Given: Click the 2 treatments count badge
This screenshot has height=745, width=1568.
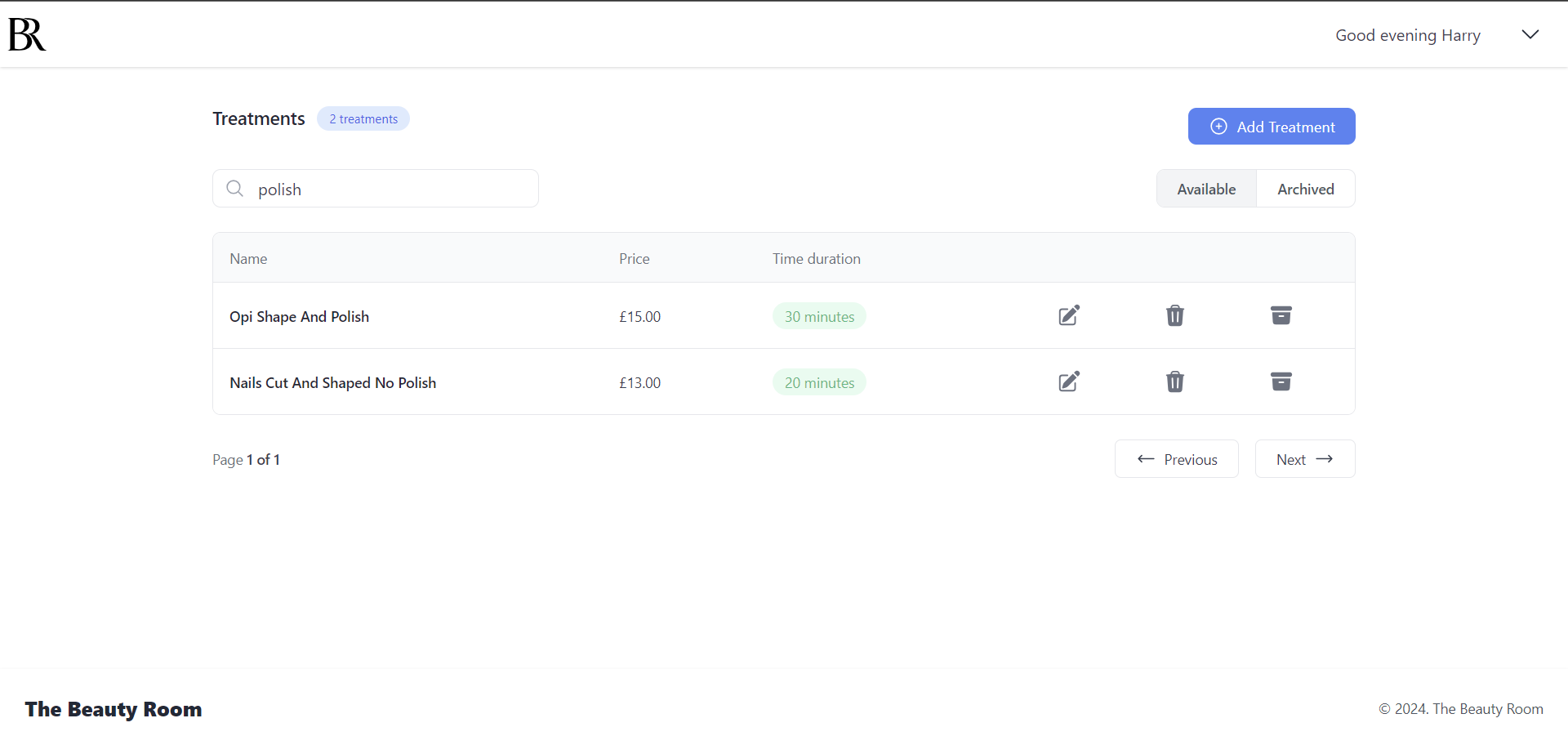Looking at the screenshot, I should 363,118.
